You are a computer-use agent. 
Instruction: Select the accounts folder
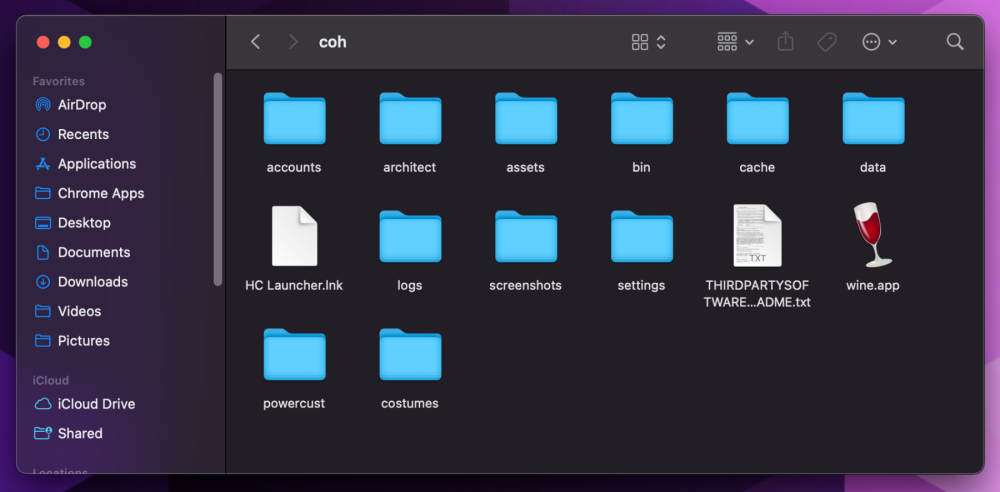[294, 120]
